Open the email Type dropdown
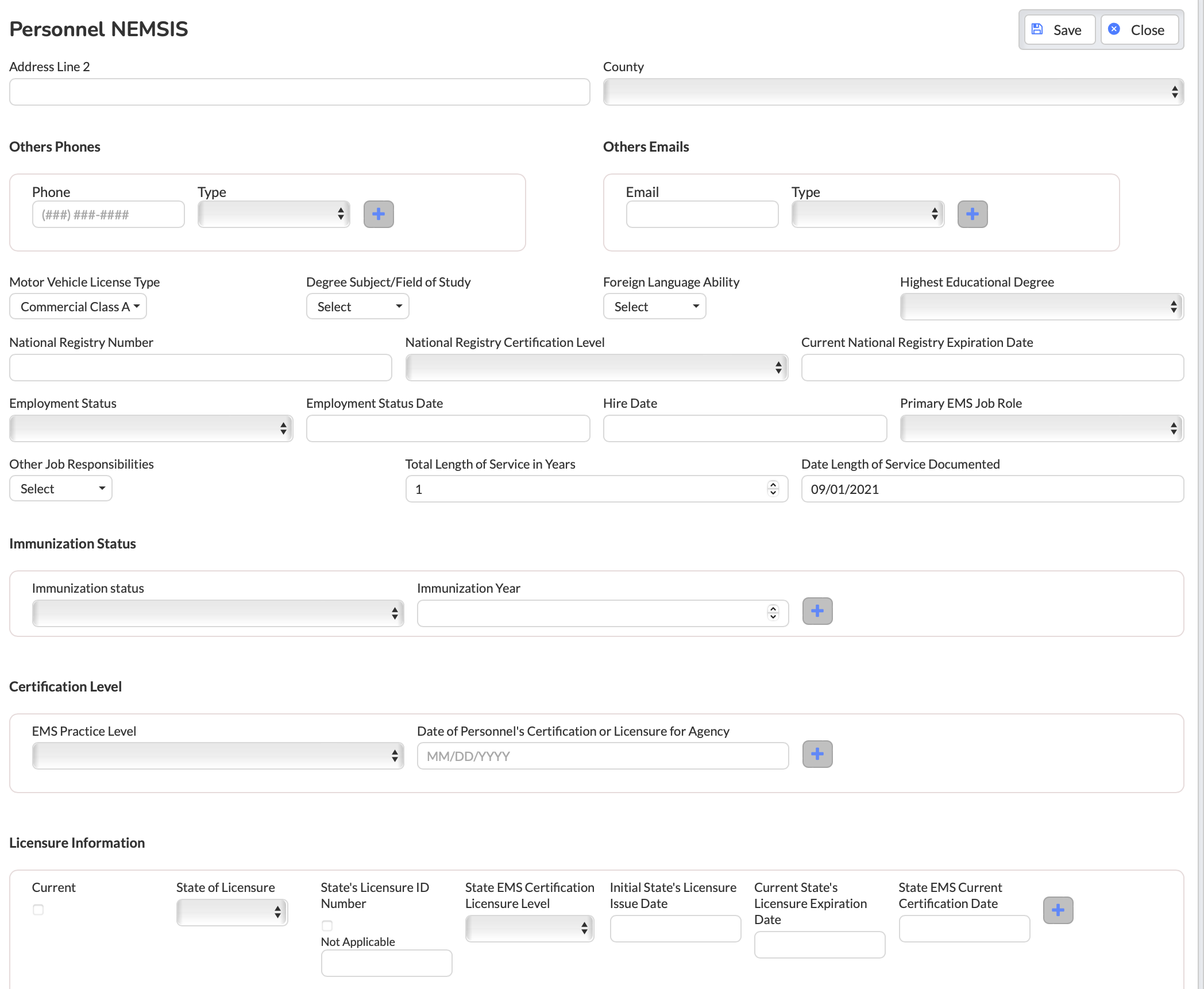This screenshot has width=1204, height=989. [868, 214]
